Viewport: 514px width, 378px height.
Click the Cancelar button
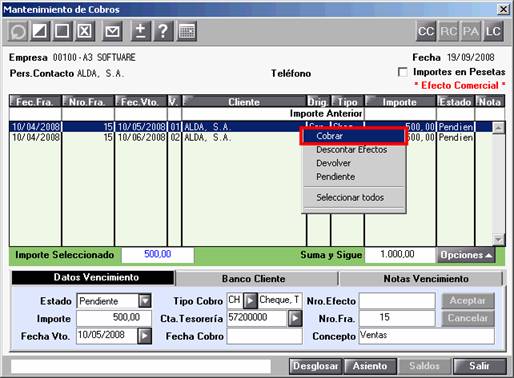pyautogui.click(x=468, y=318)
